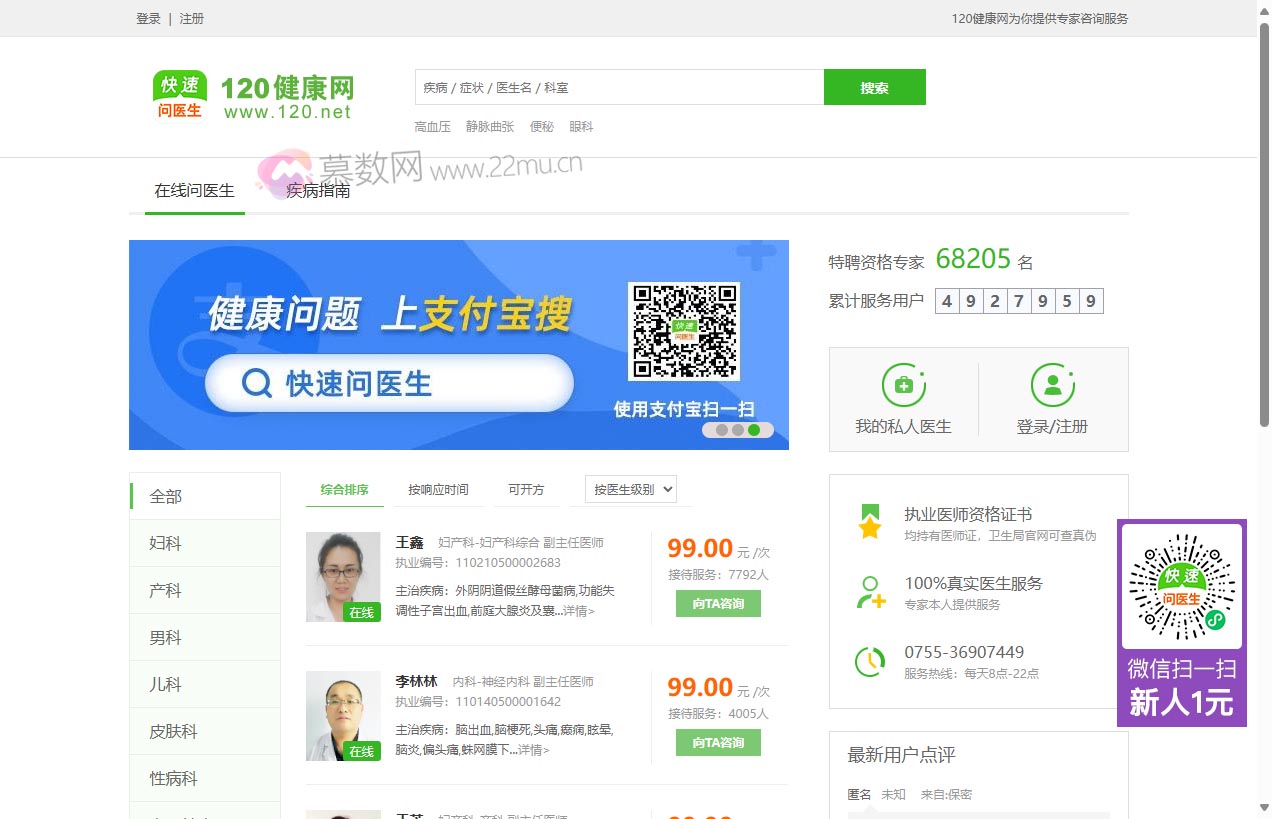
Task: Click the 快速问医生 logo icon
Action: click(178, 96)
